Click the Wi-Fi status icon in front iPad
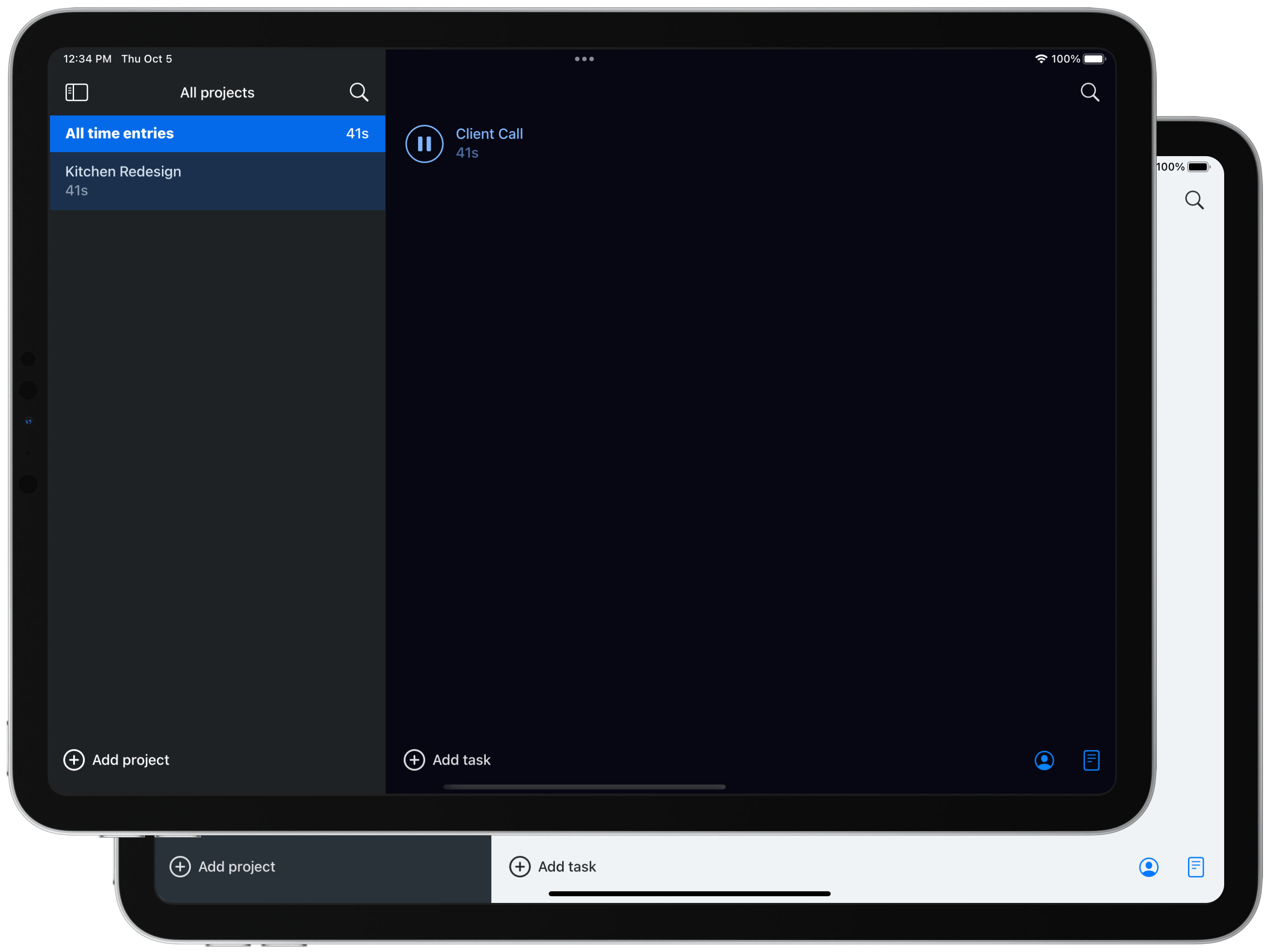1271x952 pixels. coord(1041,58)
